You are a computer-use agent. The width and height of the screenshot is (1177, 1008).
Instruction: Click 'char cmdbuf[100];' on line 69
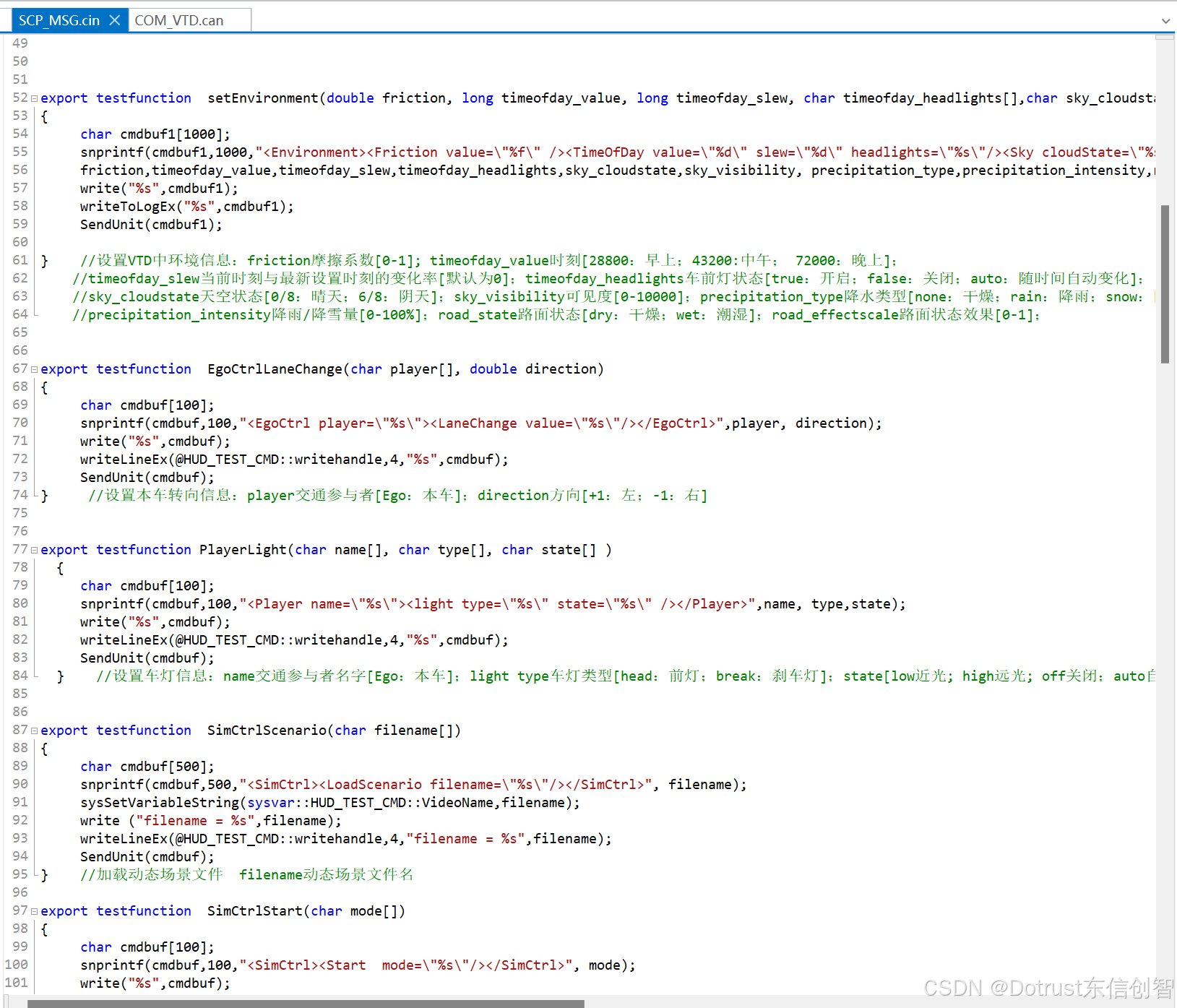[x=147, y=405]
